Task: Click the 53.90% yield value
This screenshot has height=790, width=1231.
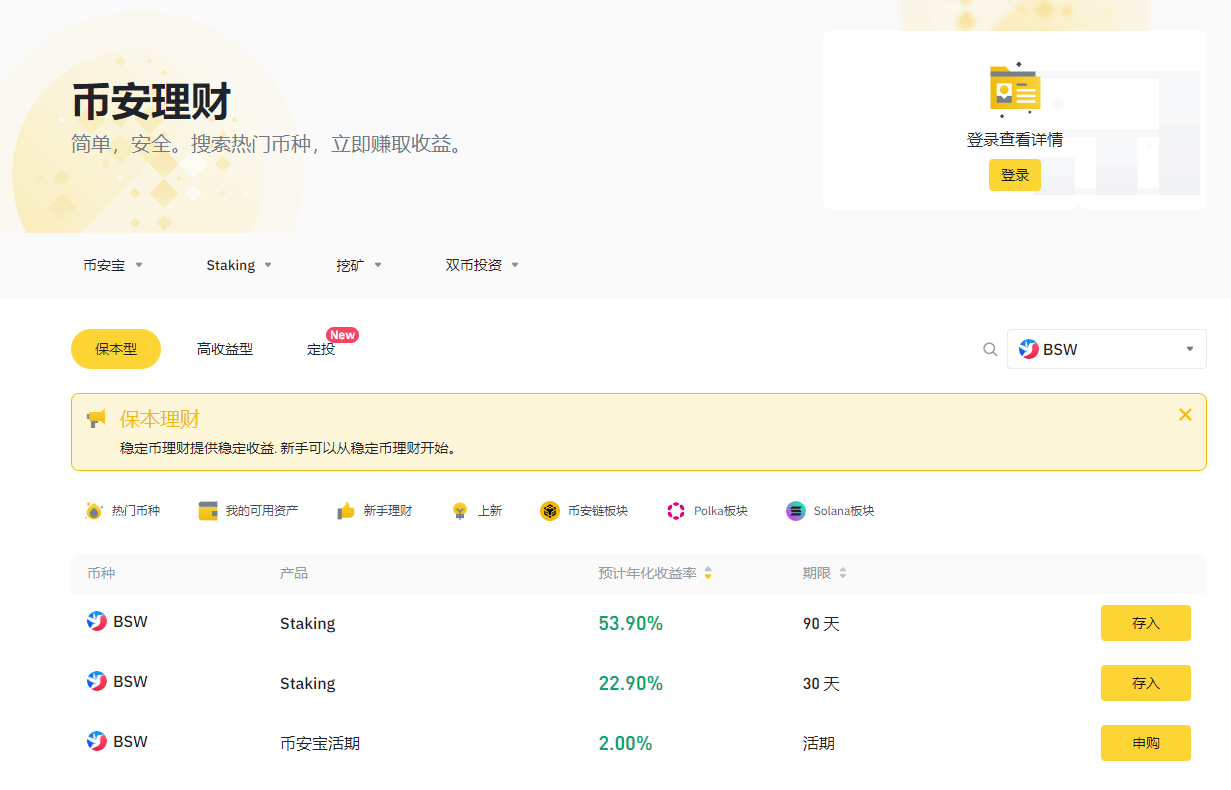Action: tap(631, 623)
